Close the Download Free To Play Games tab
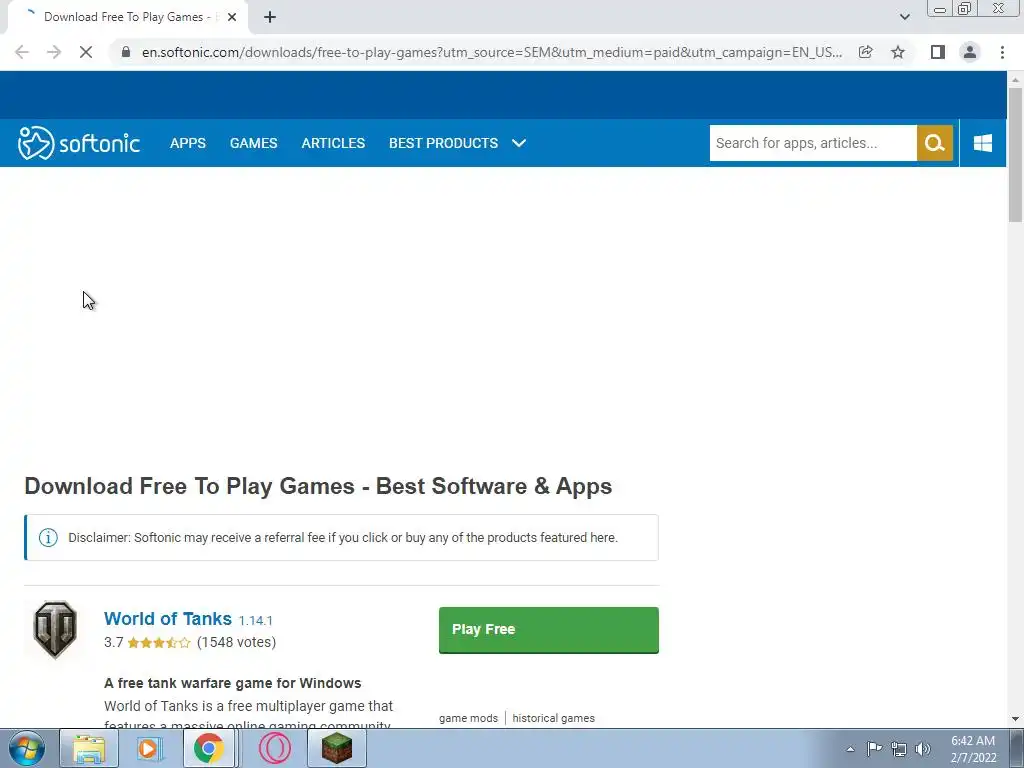Screen dimensions: 1024x768 232,18
